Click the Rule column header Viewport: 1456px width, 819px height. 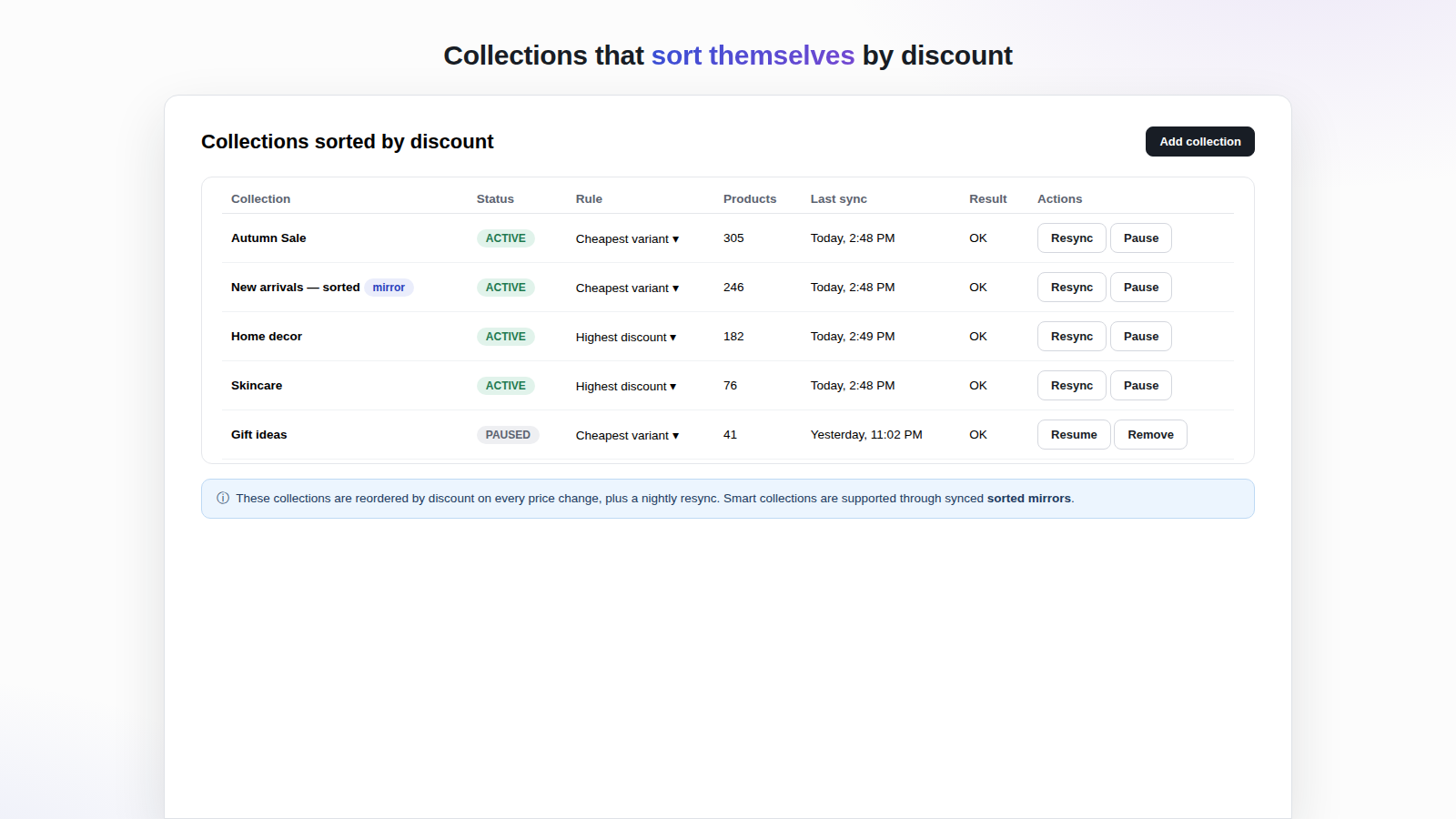589,198
